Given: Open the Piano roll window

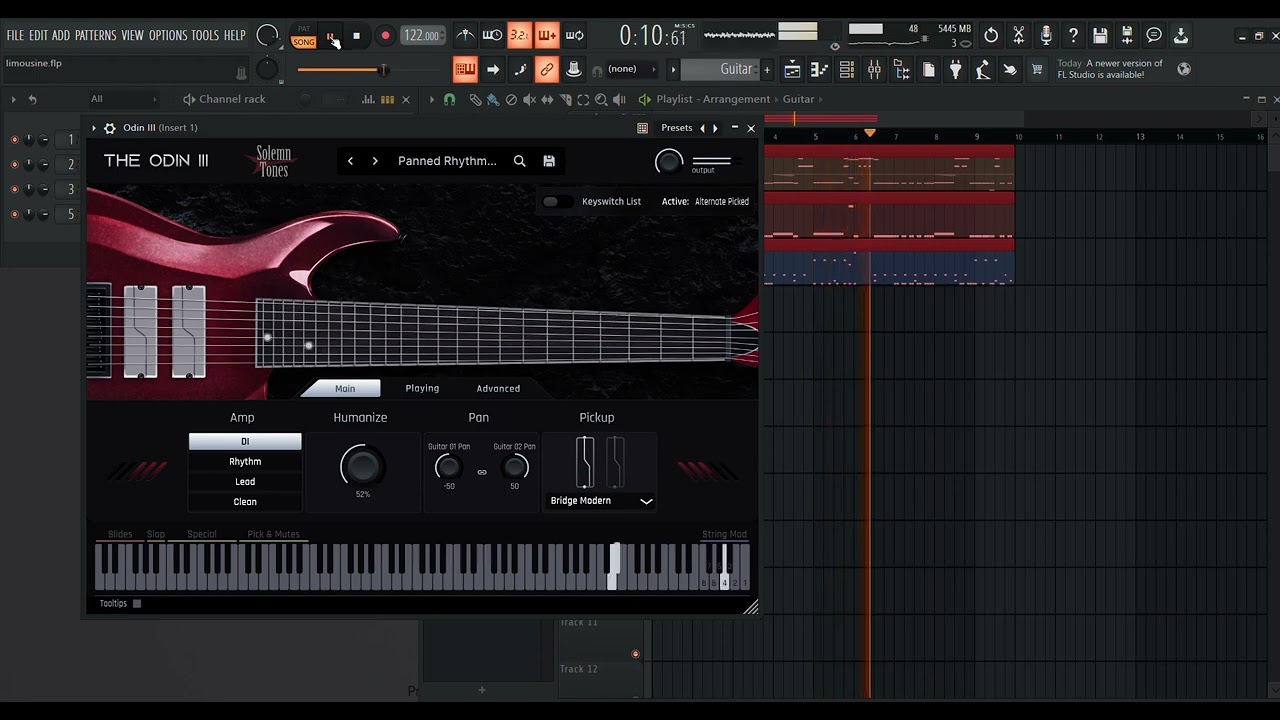Looking at the screenshot, I should pyautogui.click(x=819, y=69).
